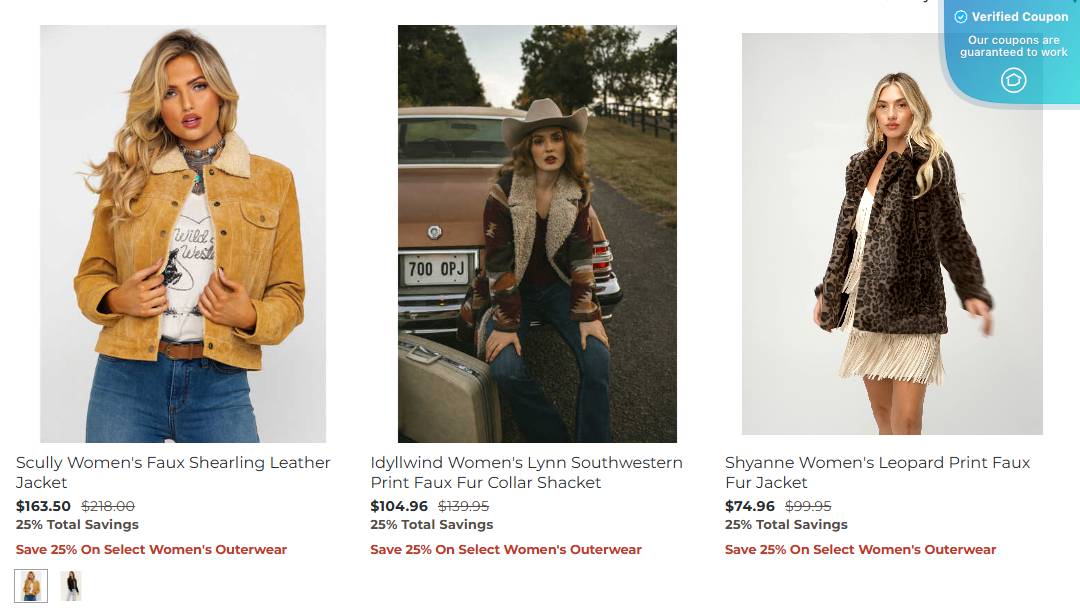Viewport: 1080px width, 615px height.
Task: Open Idyllwind Women's Lynn Southwestern Shacket title
Action: click(x=526, y=472)
